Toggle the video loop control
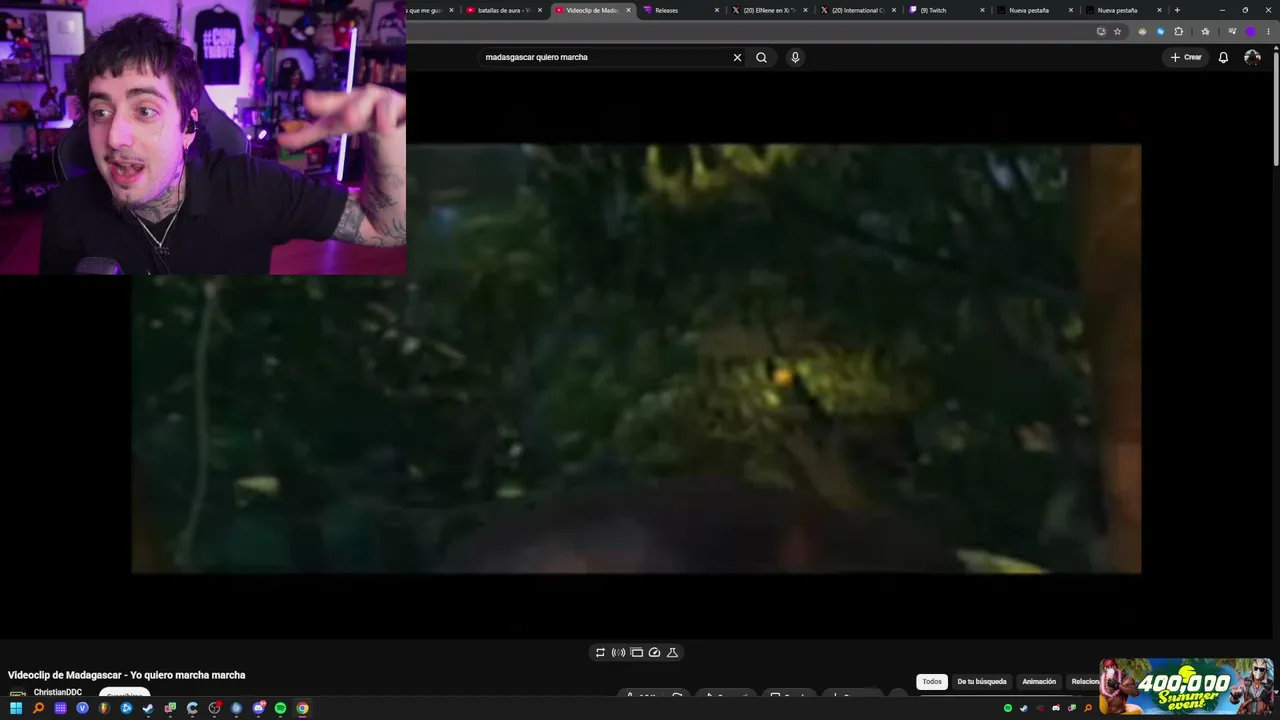Screen dimensions: 1280x720 tap(600, 652)
